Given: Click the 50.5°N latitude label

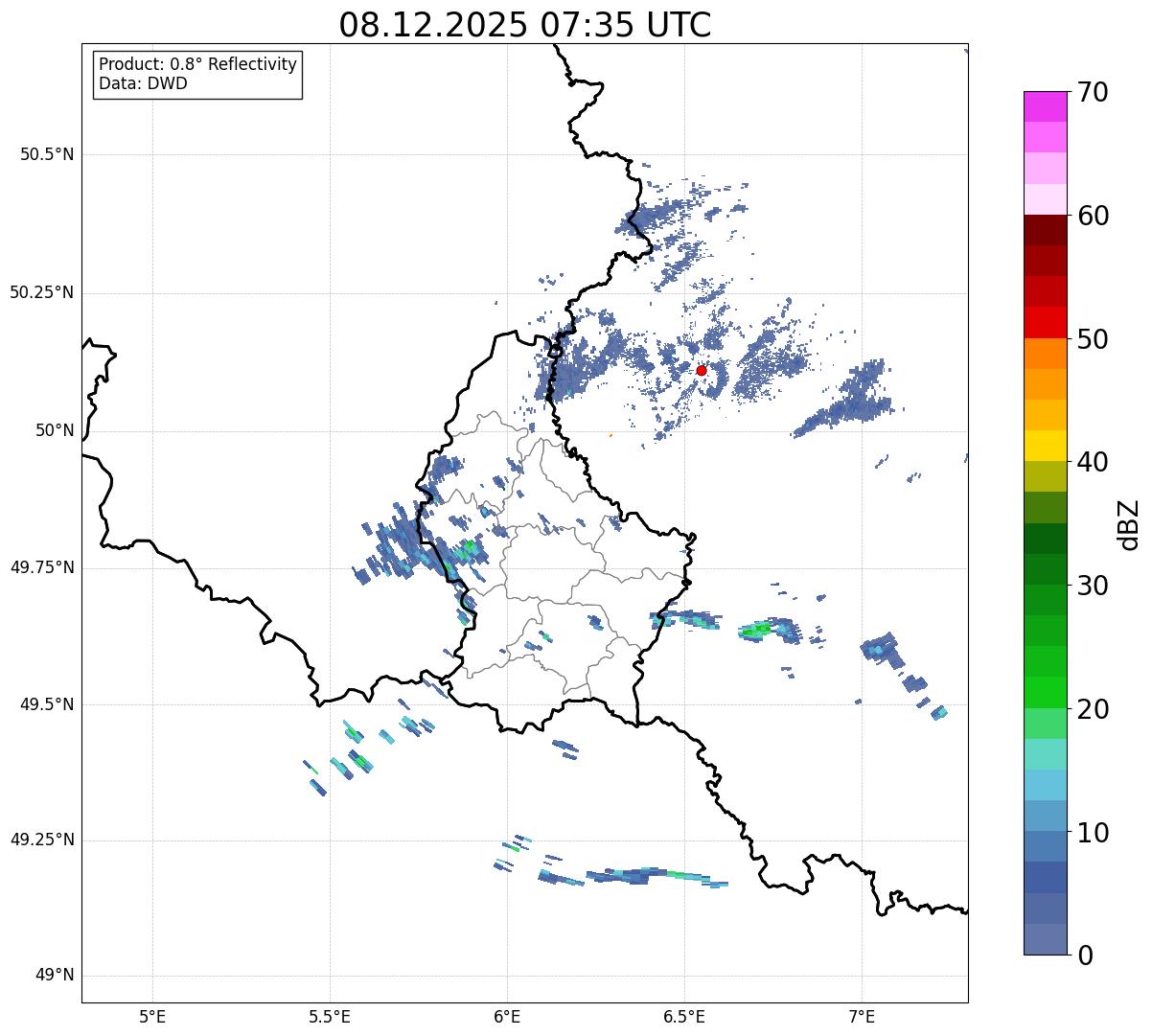Looking at the screenshot, I should 47,154.
